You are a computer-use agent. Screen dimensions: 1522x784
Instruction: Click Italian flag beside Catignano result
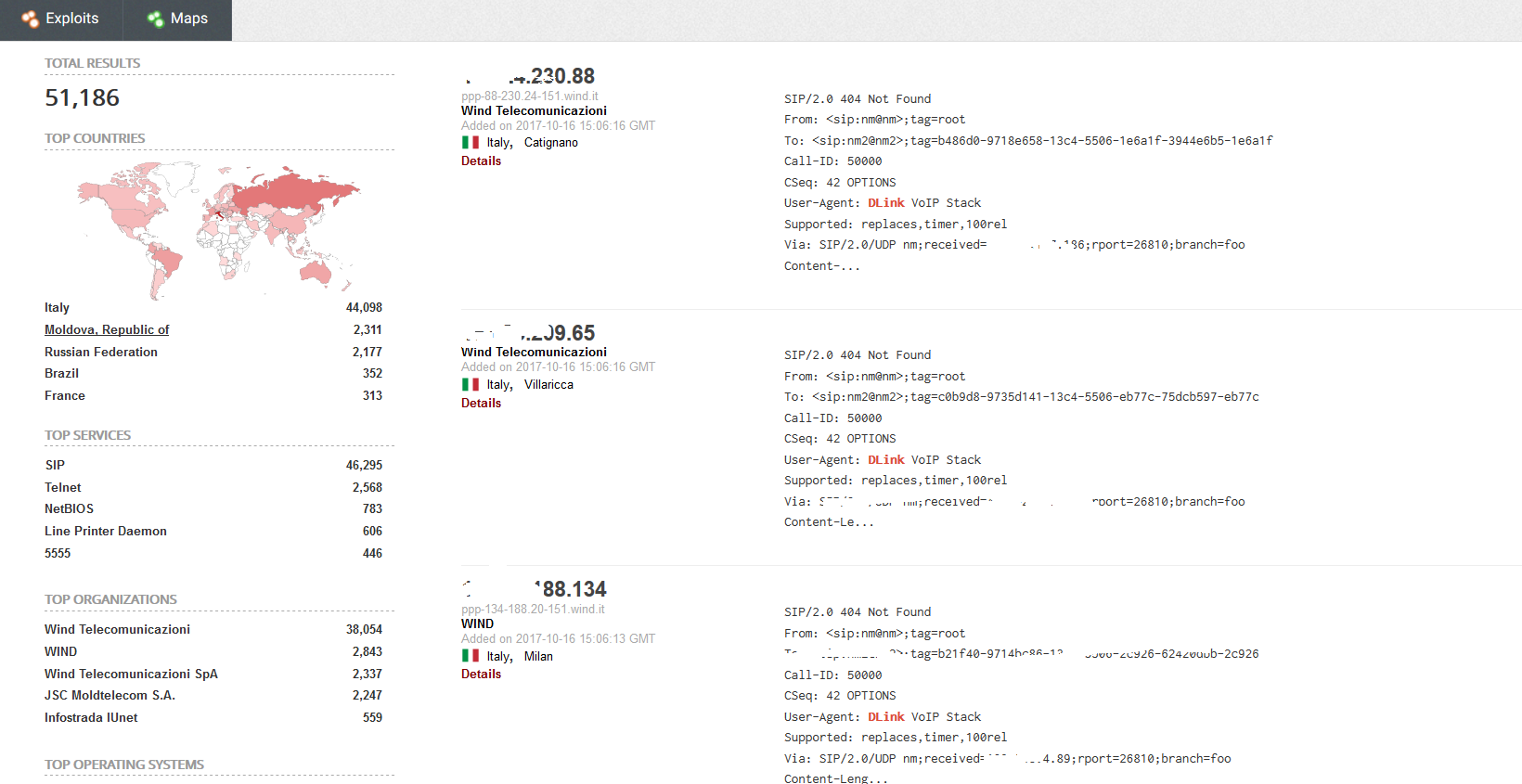471,143
